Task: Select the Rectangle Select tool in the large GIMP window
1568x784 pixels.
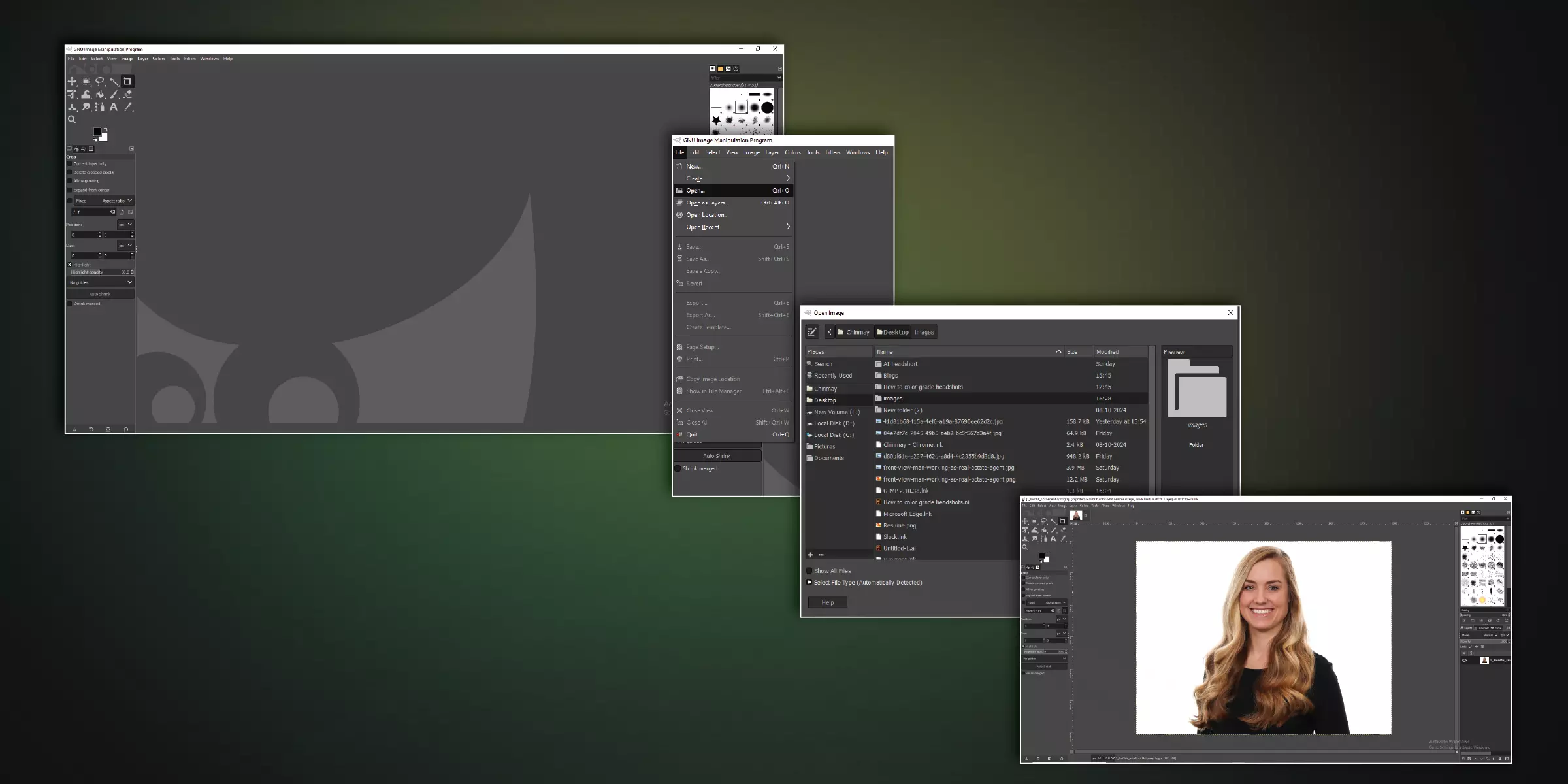Action: 86,82
